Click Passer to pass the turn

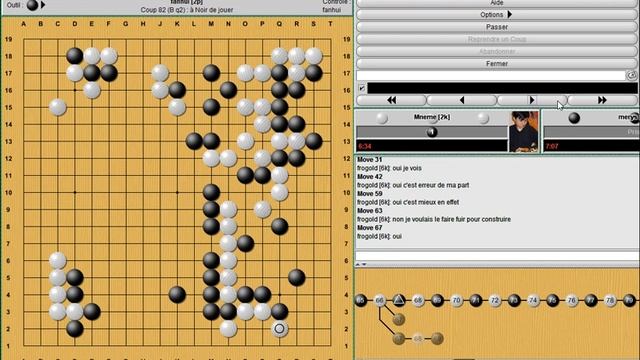(x=496, y=27)
